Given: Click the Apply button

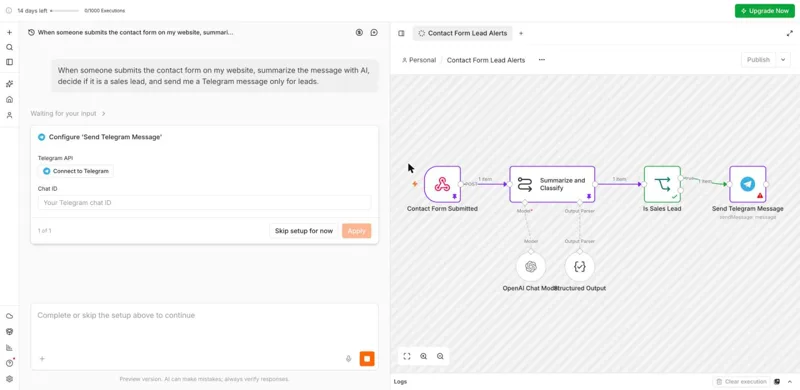Looking at the screenshot, I should coord(357,231).
